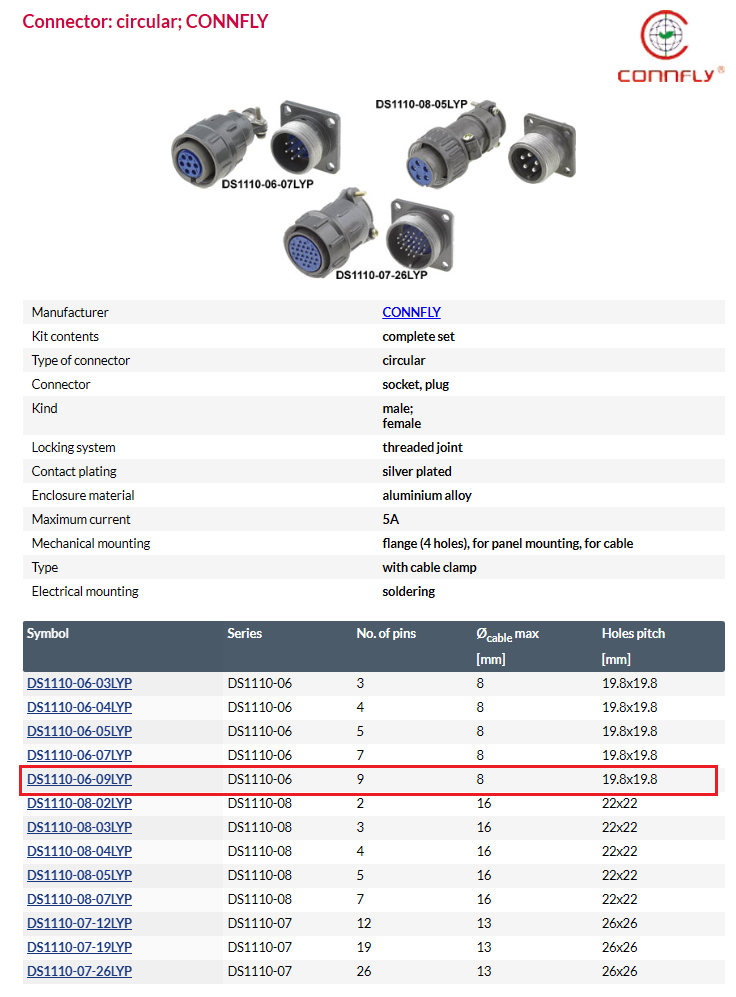Viewport: 736px width, 997px height.
Task: Open the DS1110-08-04LYP product link
Action: 79,851
